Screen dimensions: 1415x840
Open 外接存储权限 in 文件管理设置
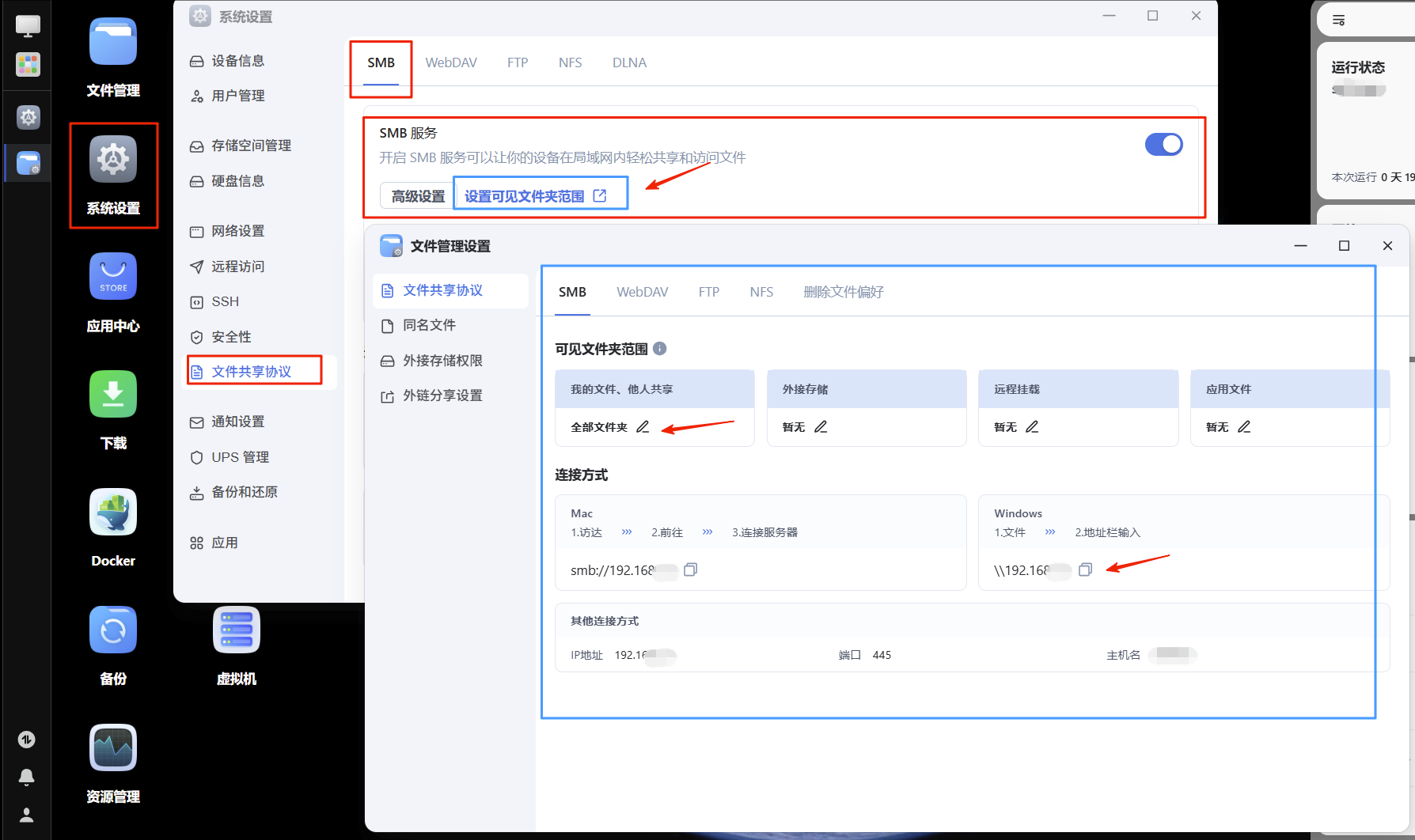(x=450, y=361)
